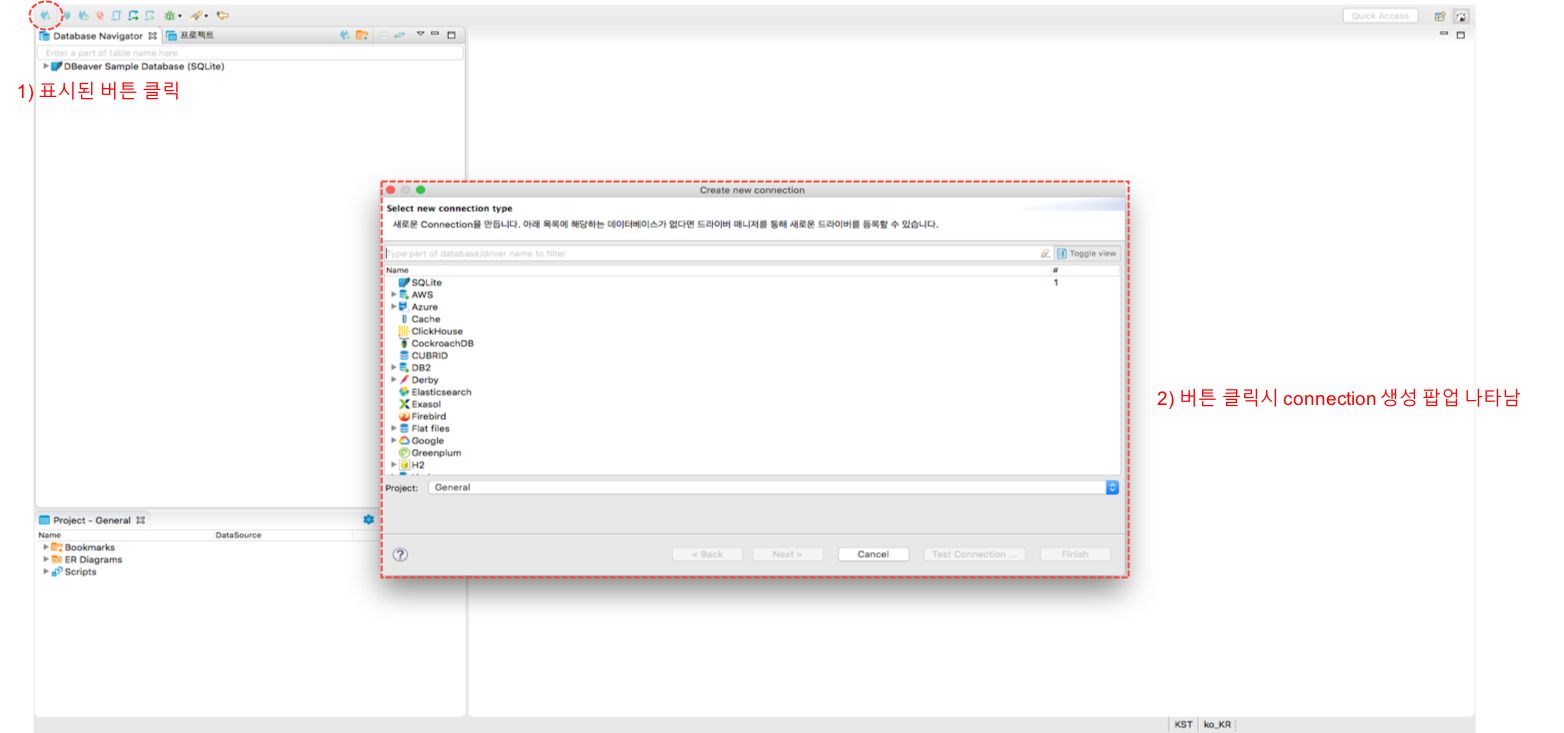Open the dropdown arrow beside rocket icon
Image resolution: width=1564 pixels, height=733 pixels.
click(206, 15)
